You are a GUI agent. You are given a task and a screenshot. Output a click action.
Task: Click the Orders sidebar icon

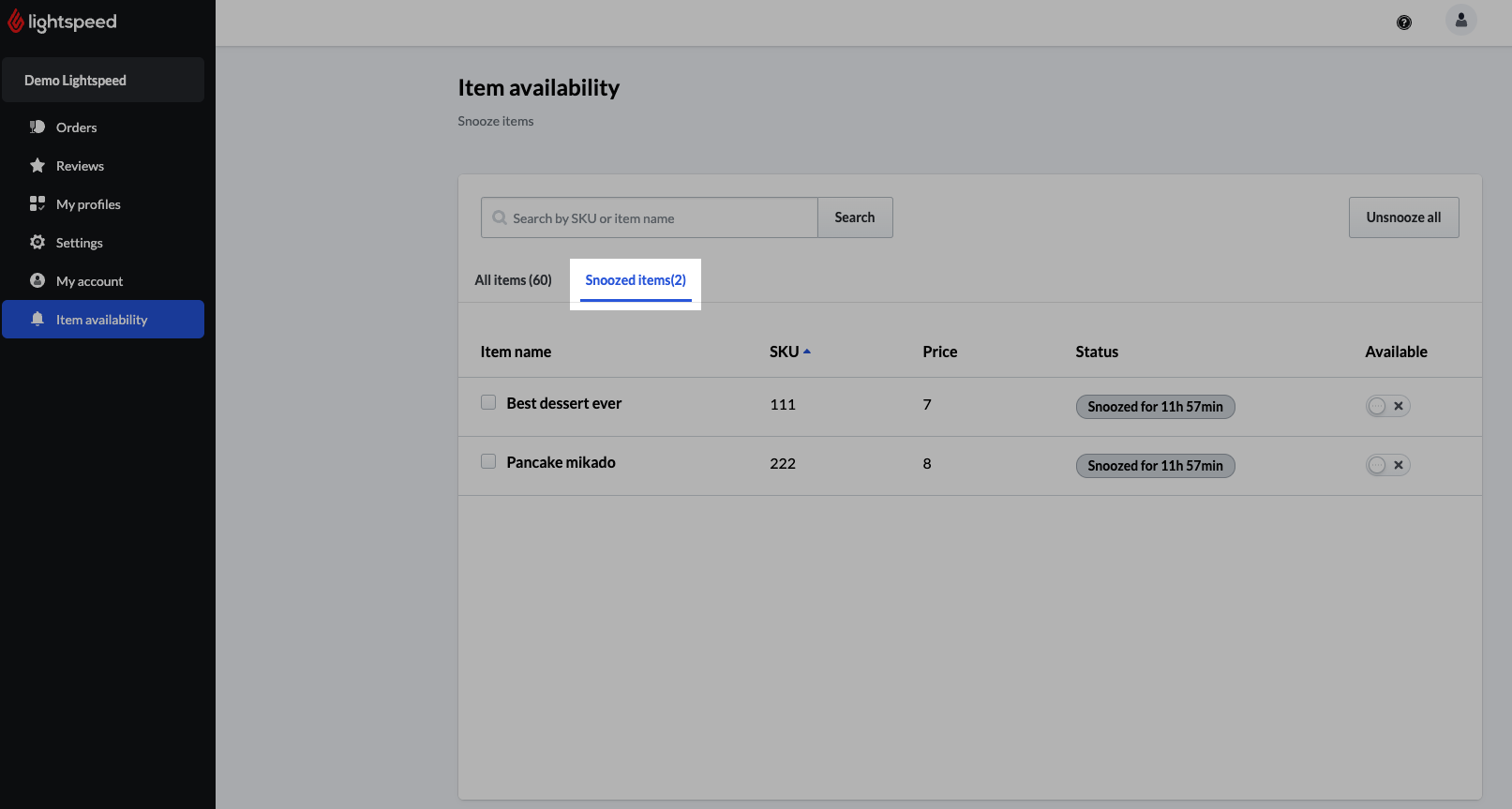(37, 127)
